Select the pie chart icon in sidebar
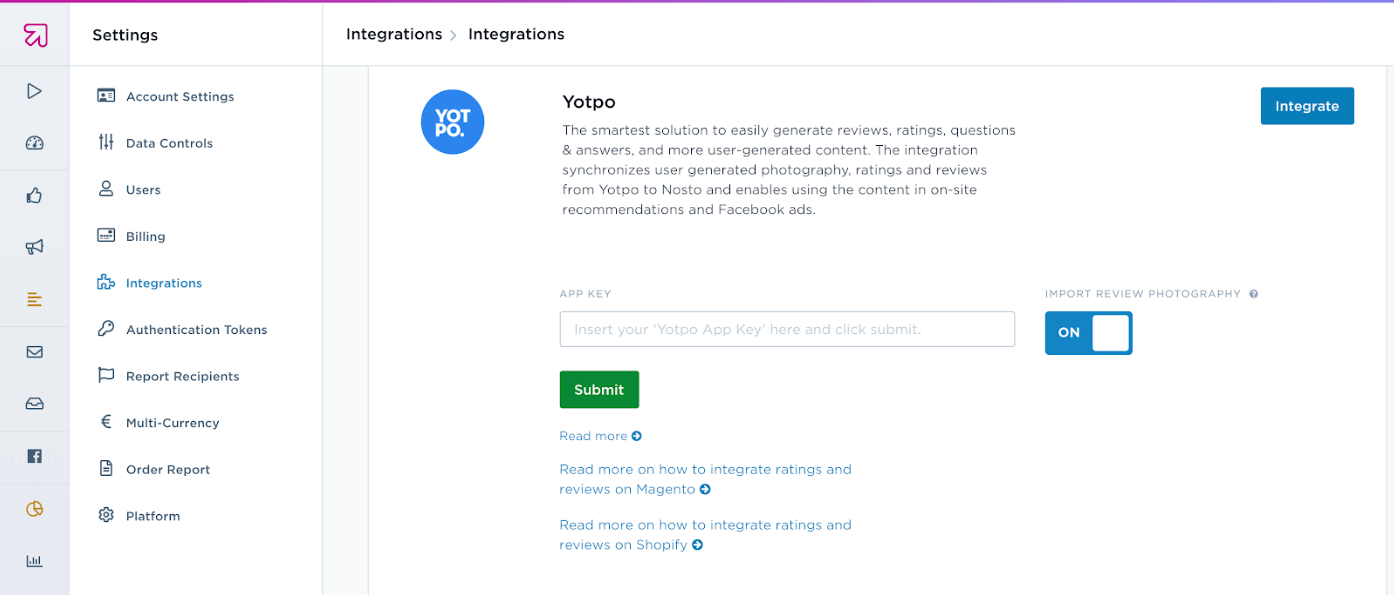This screenshot has width=1394, height=595. (34, 509)
